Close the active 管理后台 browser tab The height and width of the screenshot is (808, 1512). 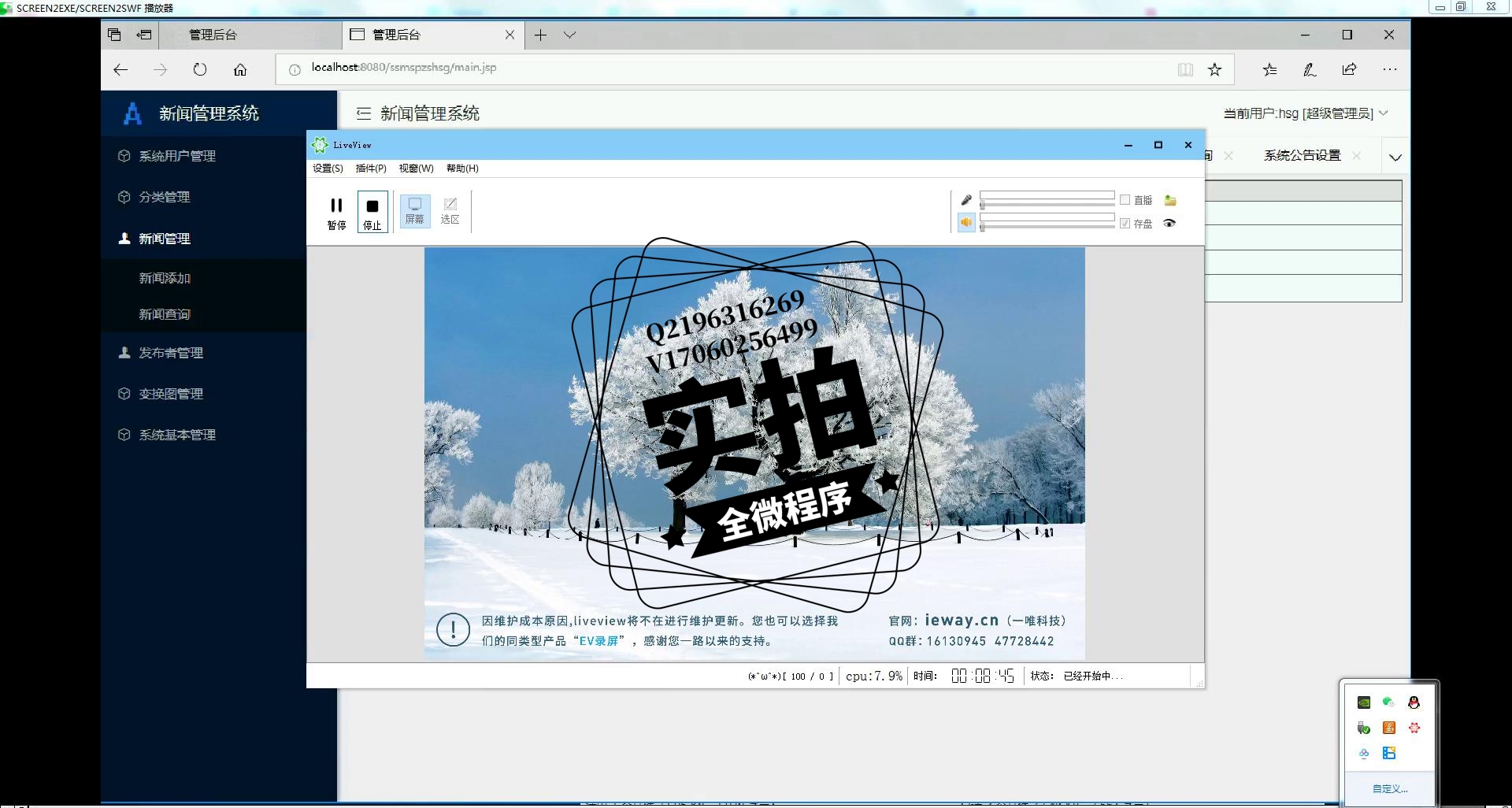(x=510, y=35)
